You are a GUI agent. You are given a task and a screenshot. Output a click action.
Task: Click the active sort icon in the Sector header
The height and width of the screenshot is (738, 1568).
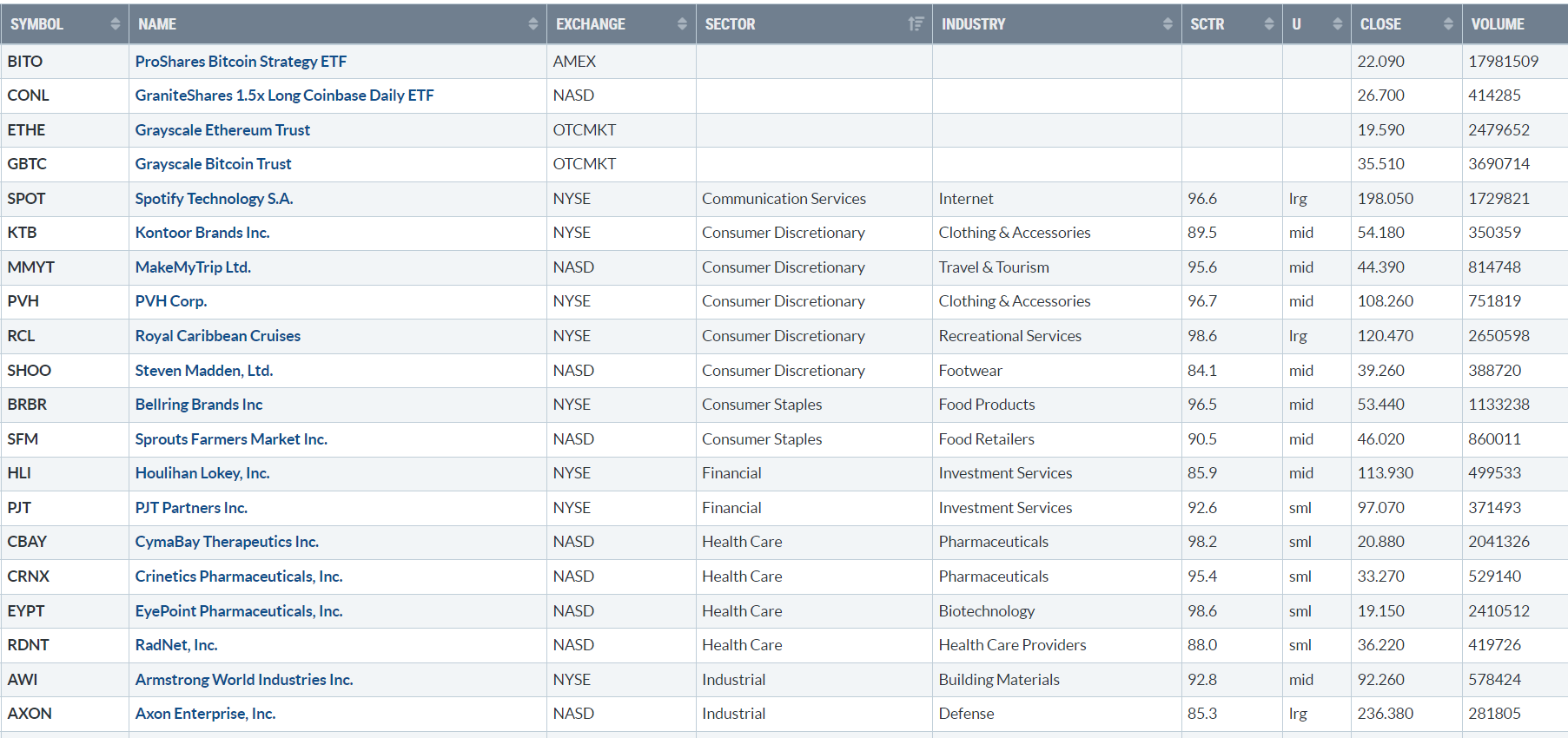coord(916,24)
